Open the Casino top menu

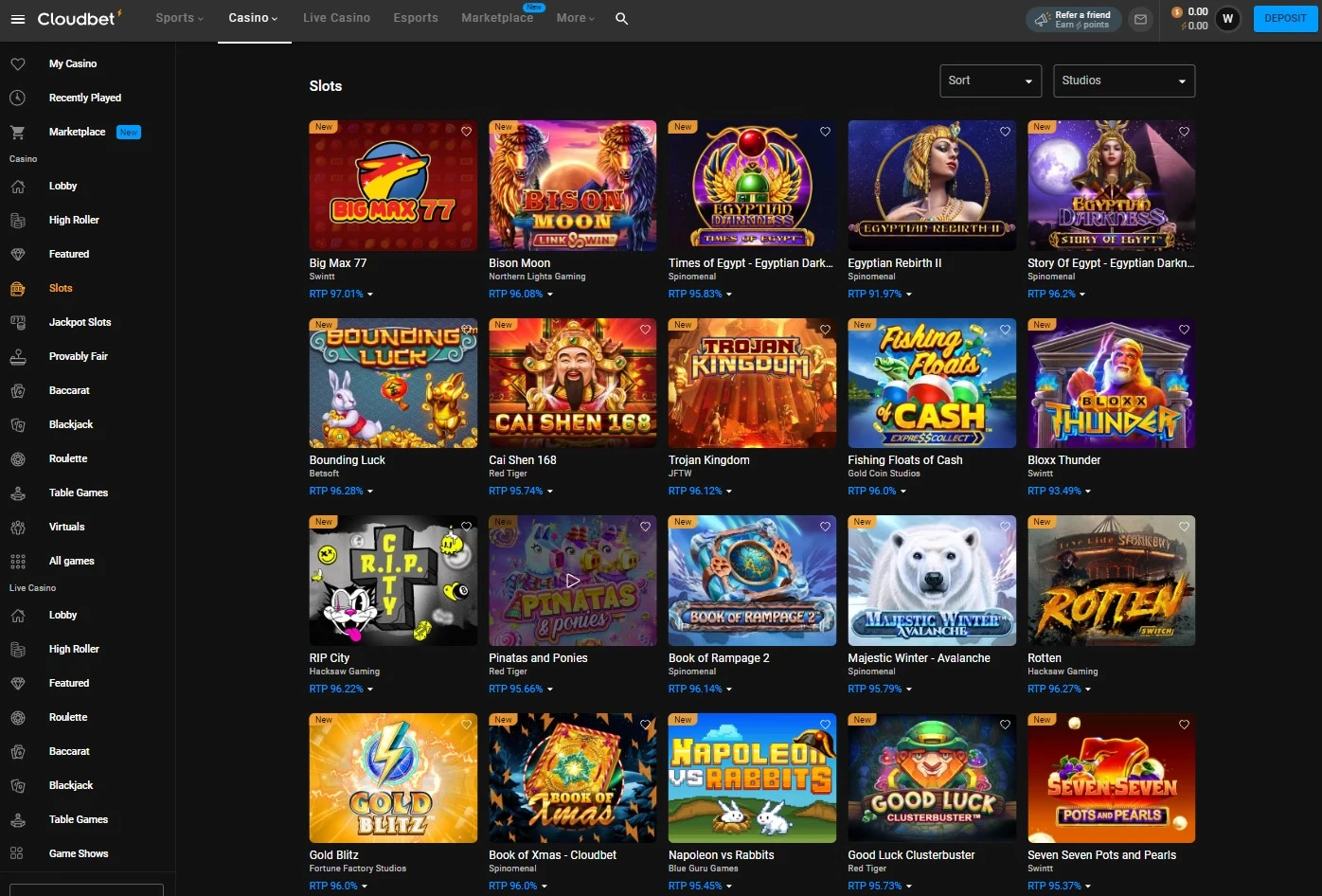coord(254,18)
